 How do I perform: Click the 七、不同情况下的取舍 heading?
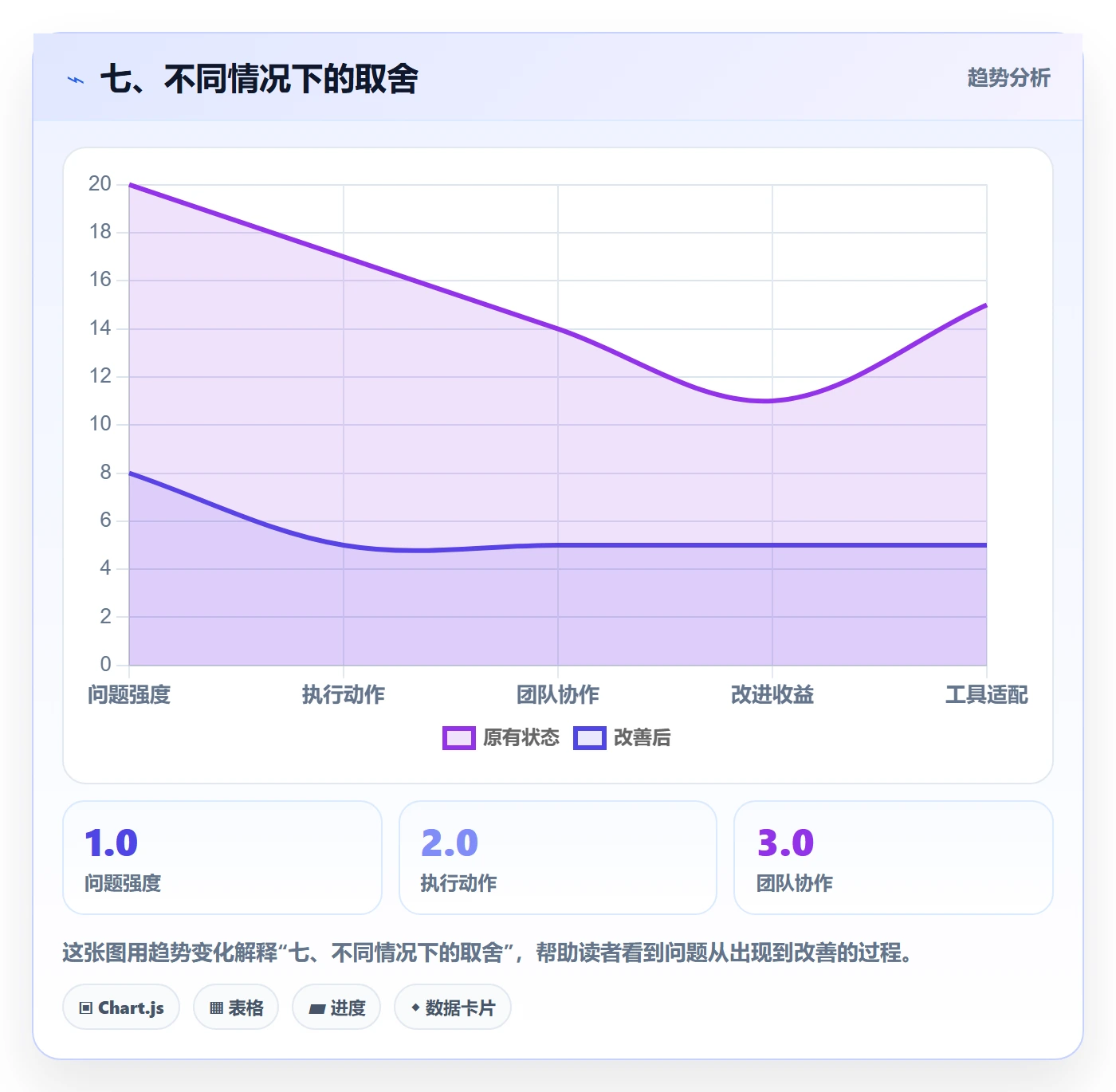pos(259,79)
